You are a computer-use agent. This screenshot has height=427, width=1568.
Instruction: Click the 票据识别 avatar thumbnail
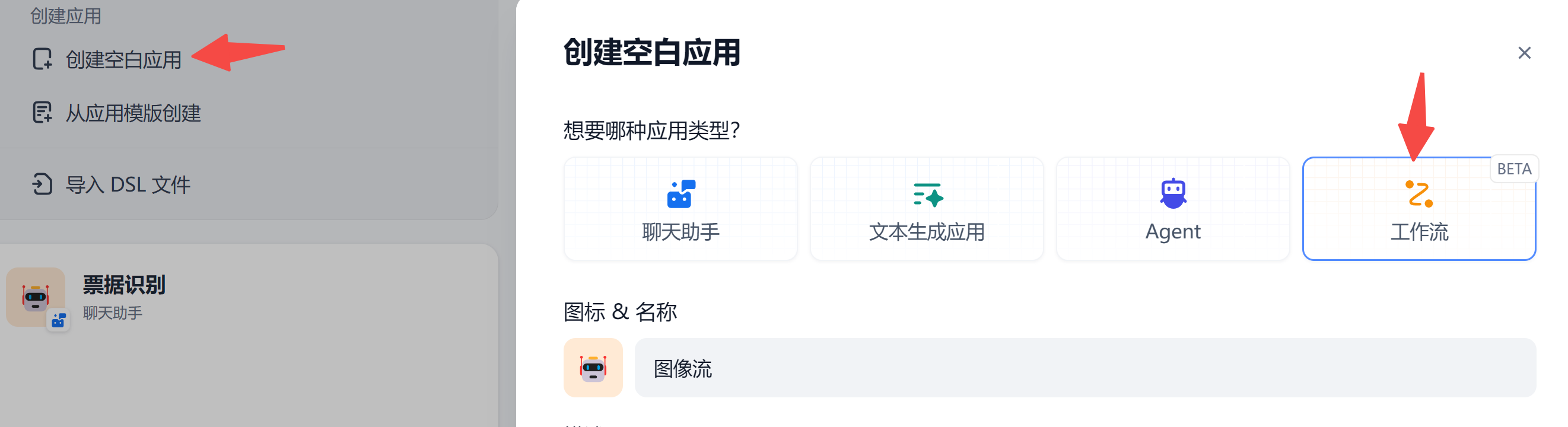38,296
